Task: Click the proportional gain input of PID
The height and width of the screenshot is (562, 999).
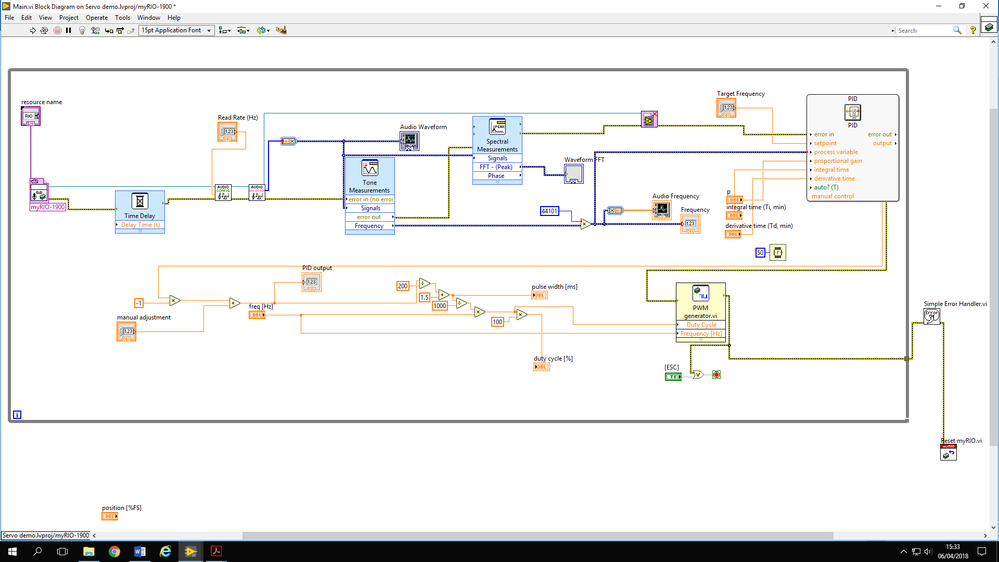Action: tap(837, 161)
